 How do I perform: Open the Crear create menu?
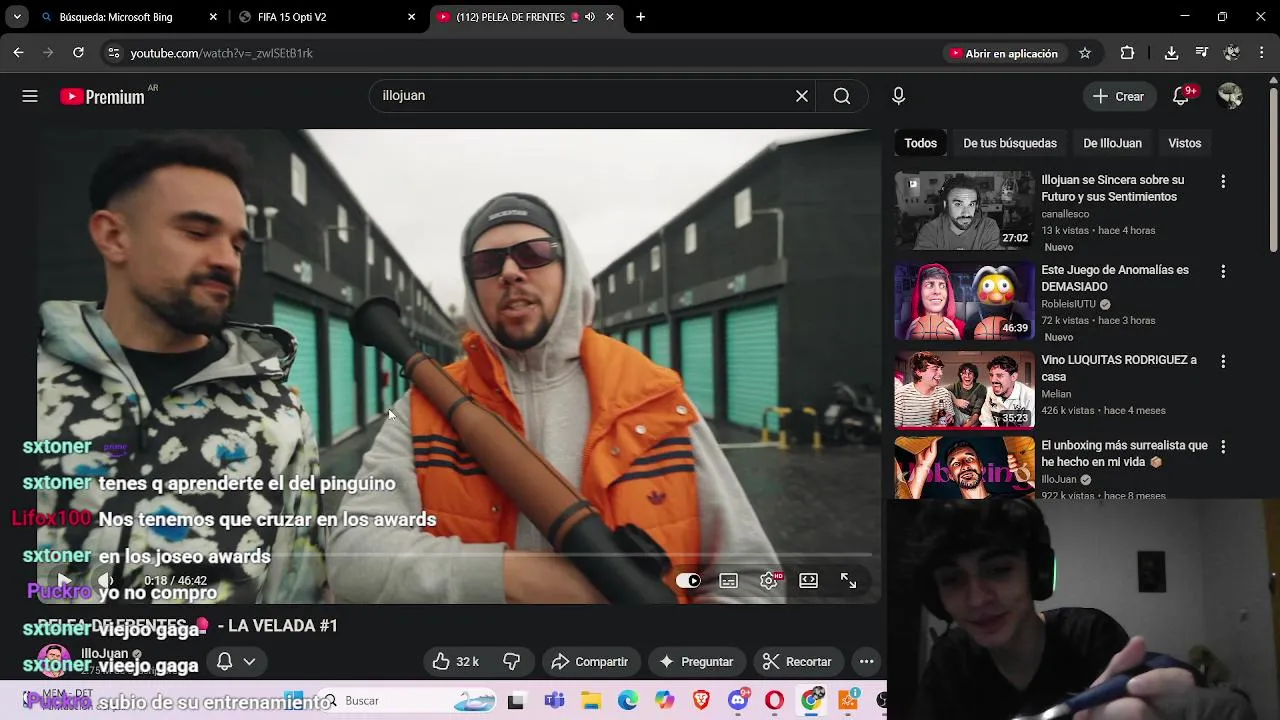1119,96
